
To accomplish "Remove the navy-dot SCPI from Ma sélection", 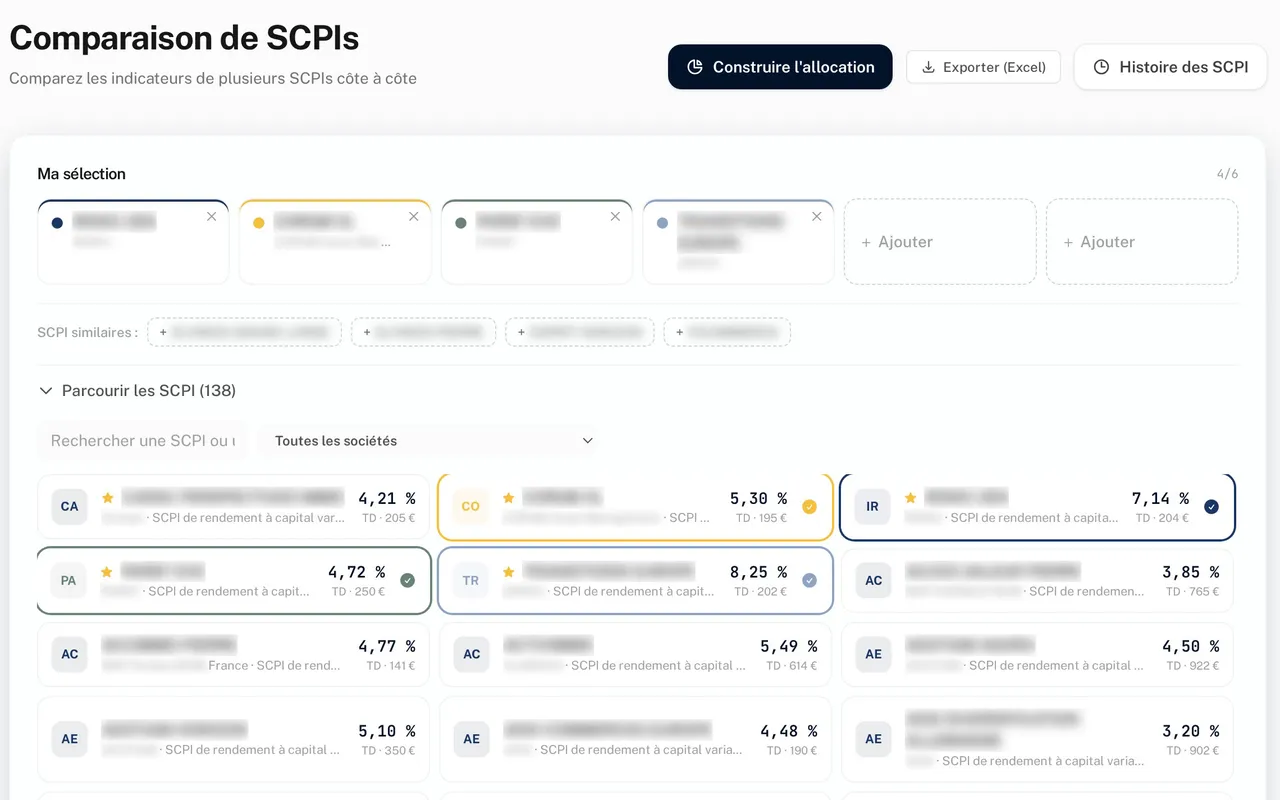I will click(211, 217).
